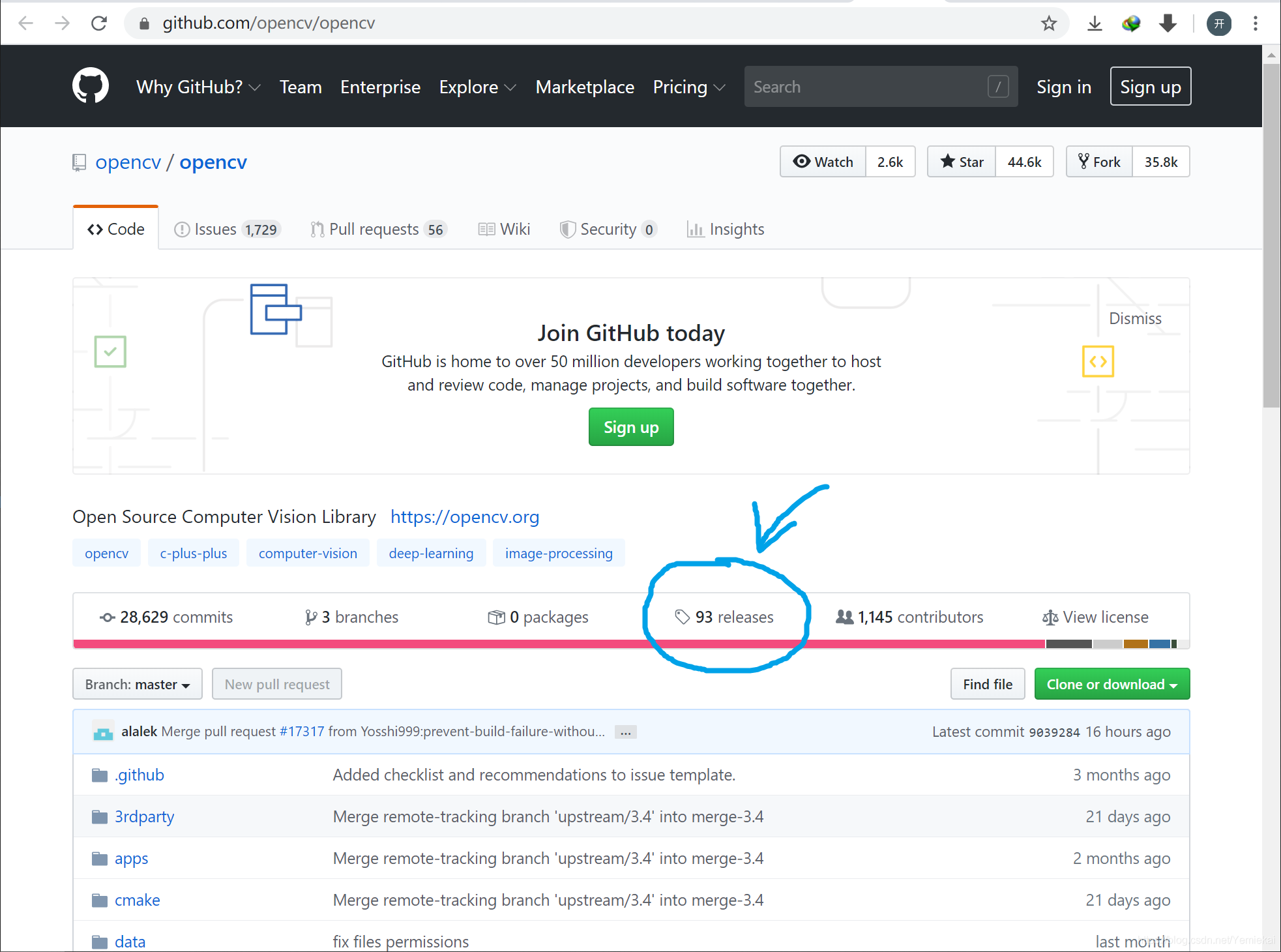Focus the GitHub search field
1281x952 pixels.
coord(867,87)
